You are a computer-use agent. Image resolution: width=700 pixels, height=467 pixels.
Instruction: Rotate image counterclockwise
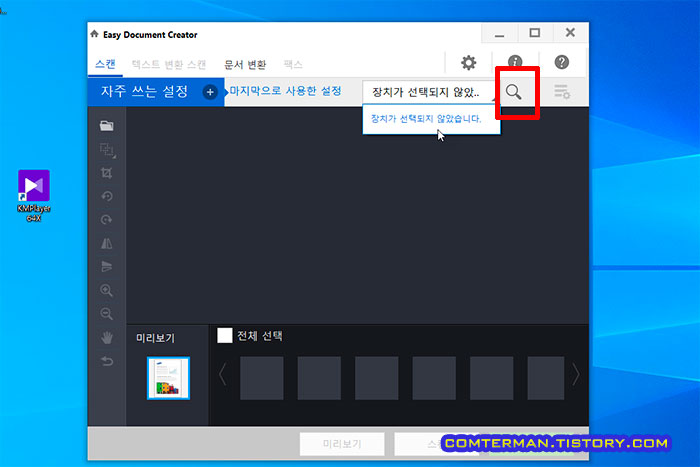[x=107, y=196]
